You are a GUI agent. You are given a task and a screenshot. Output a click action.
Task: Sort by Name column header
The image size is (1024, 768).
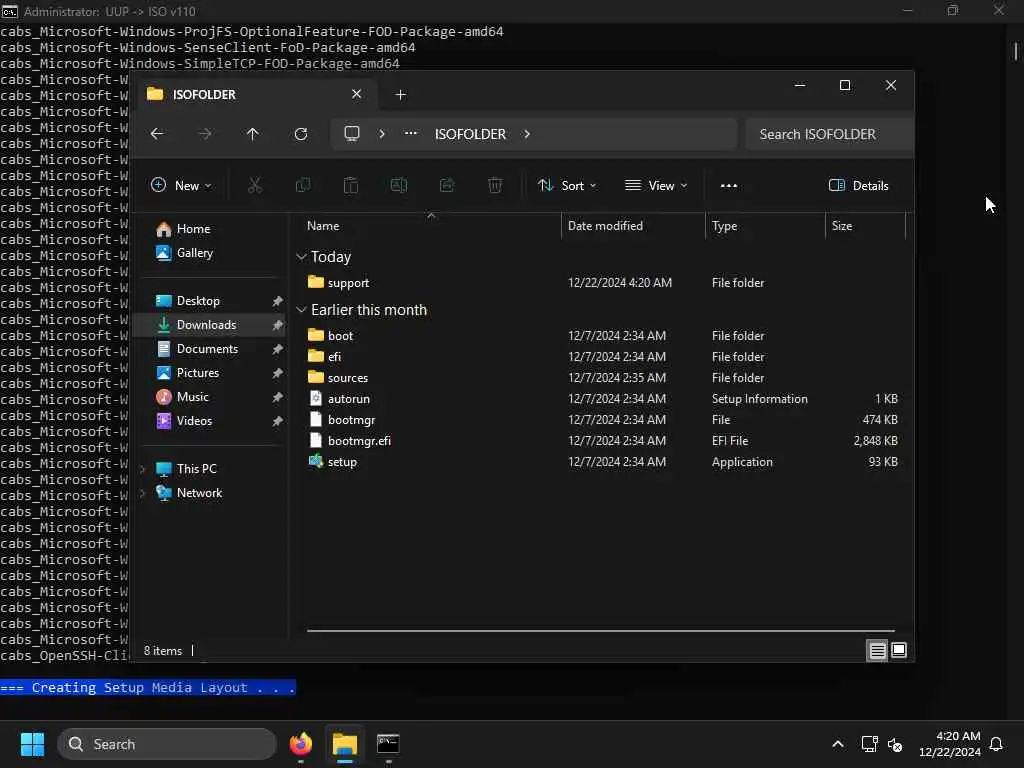(x=430, y=226)
